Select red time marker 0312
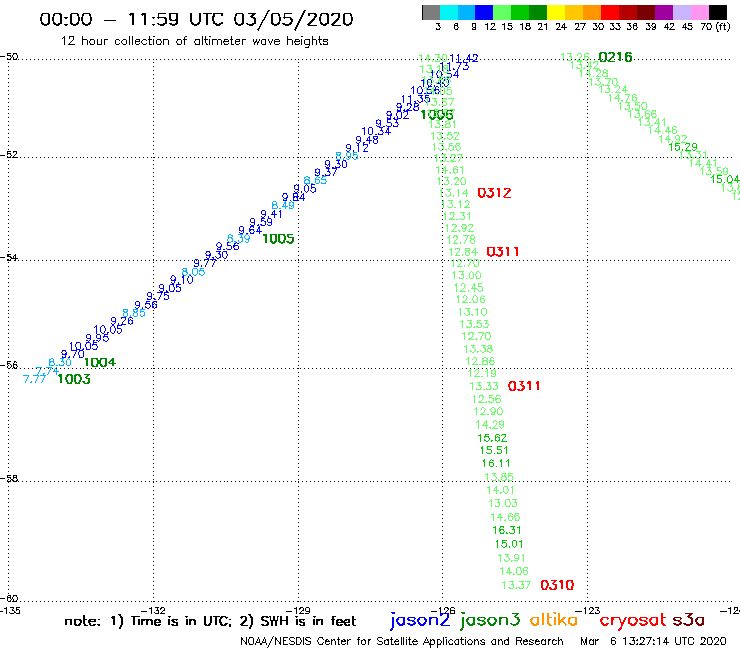 tap(494, 193)
